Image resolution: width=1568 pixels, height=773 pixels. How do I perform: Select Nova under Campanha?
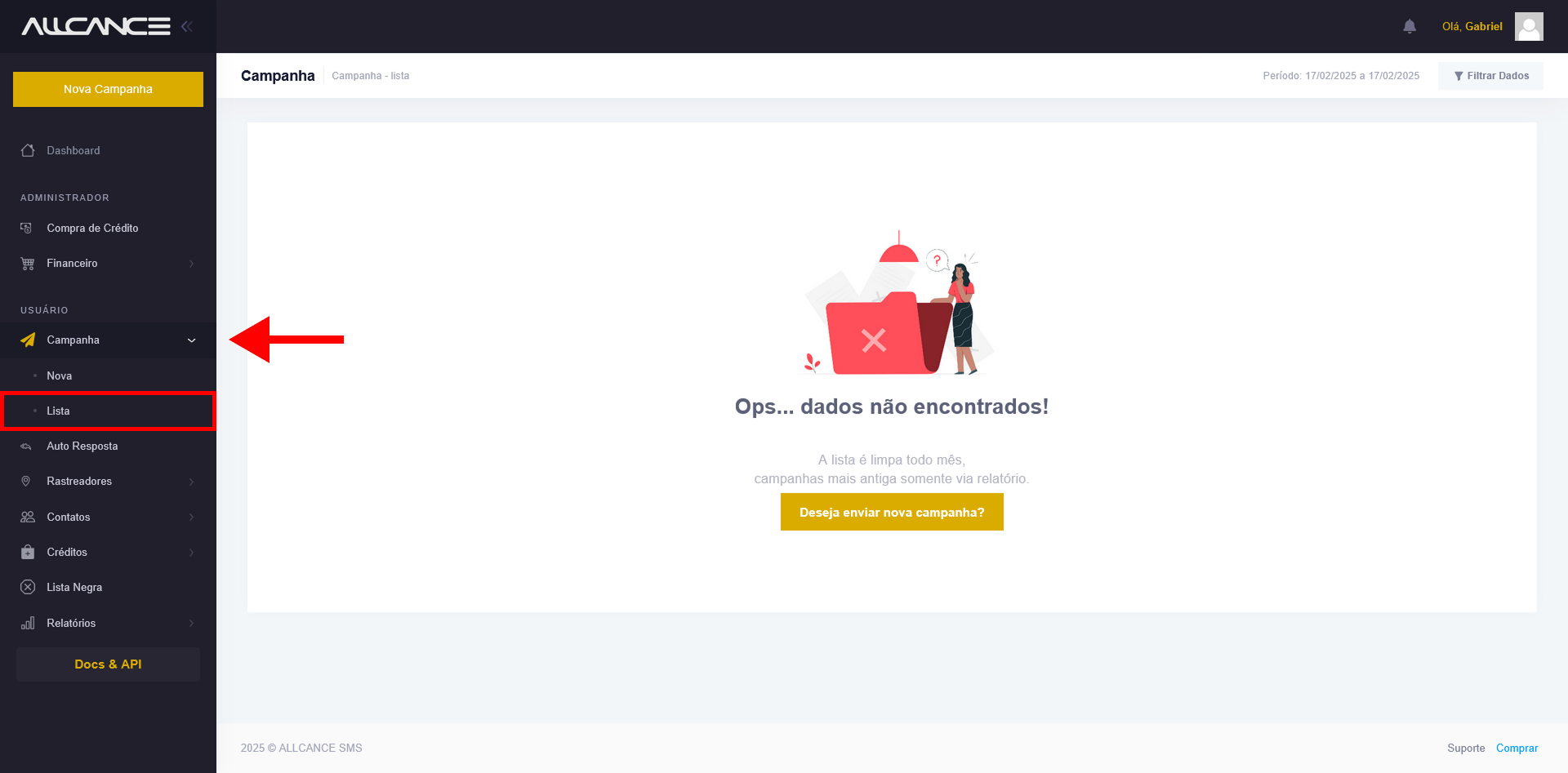[x=108, y=375]
